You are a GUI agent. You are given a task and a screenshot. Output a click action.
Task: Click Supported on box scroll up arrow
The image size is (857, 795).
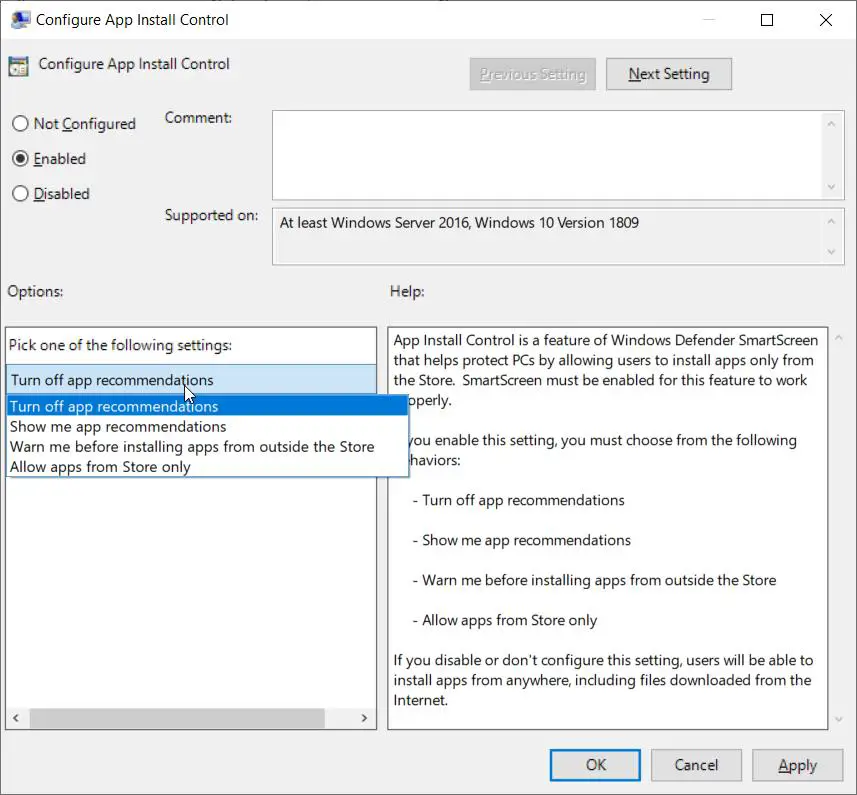(x=831, y=221)
